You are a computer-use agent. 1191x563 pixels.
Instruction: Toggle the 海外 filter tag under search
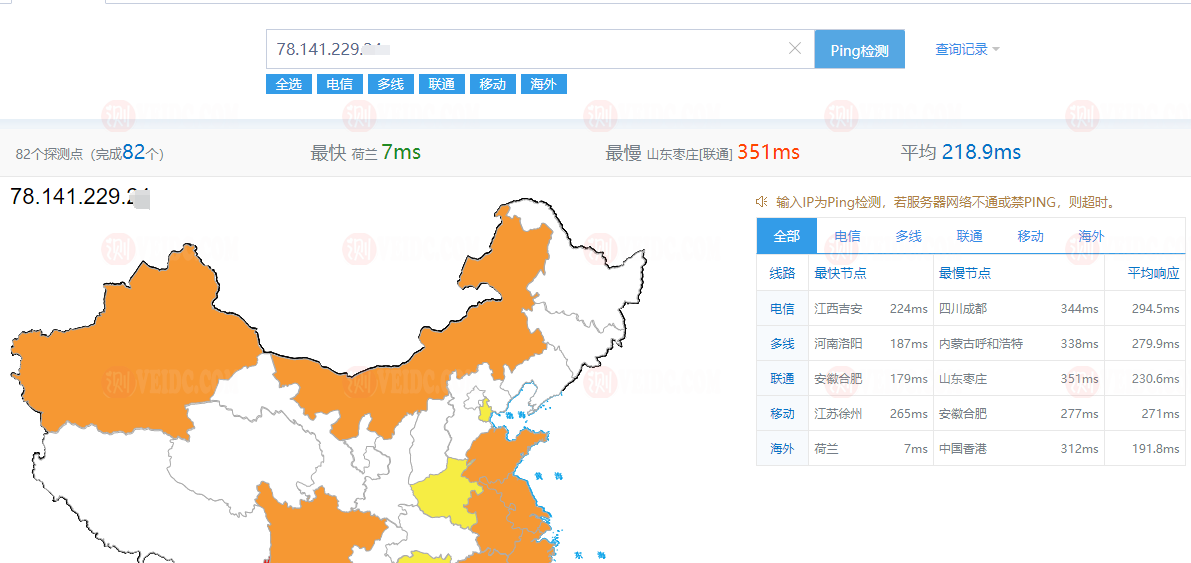coord(544,84)
